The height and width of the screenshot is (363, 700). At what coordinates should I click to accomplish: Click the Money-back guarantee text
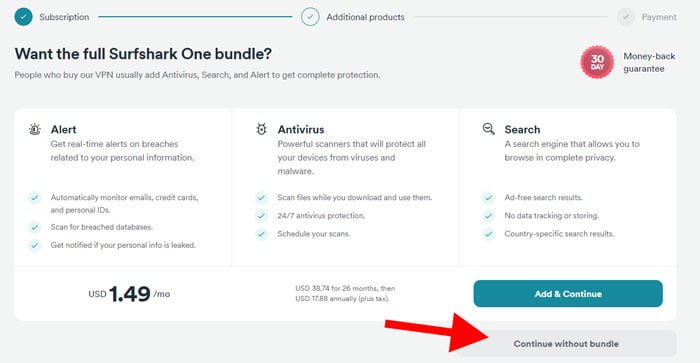[649, 63]
